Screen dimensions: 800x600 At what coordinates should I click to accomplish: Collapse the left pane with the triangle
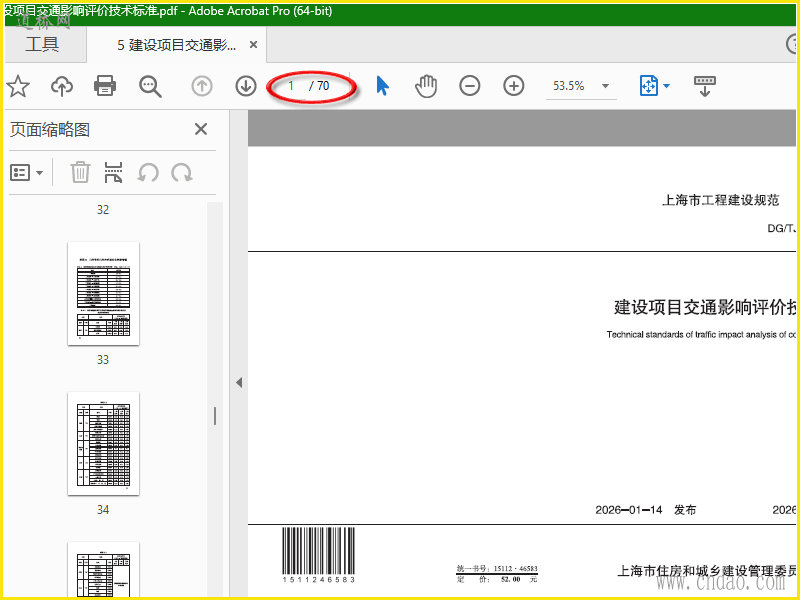click(x=239, y=383)
